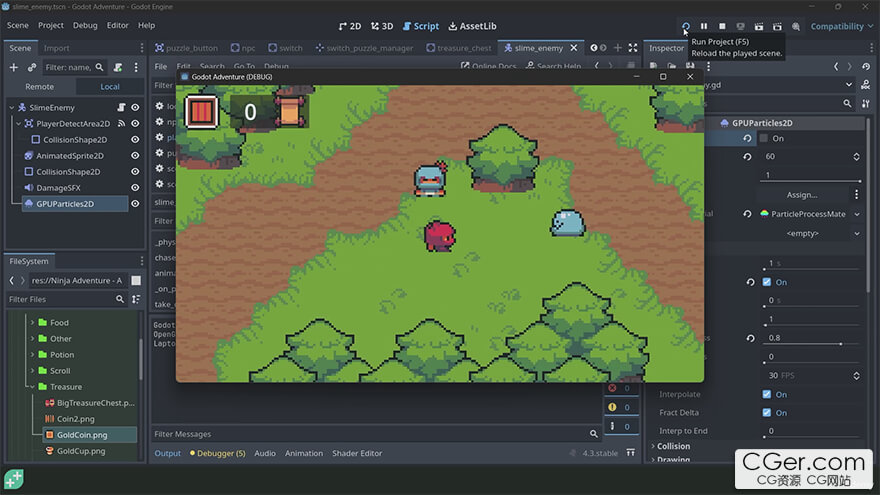Attach script icon beside scene filter

click(118, 67)
